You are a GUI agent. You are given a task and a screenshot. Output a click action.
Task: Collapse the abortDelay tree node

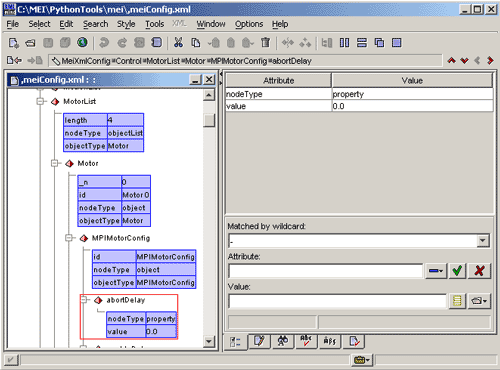(84, 300)
